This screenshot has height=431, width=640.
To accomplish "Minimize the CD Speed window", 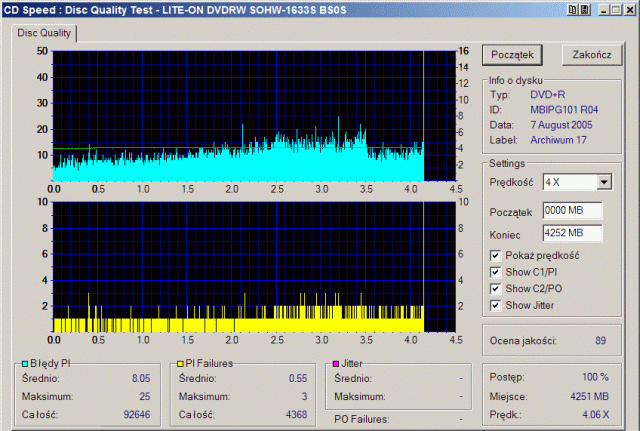I will click(x=604, y=10).
